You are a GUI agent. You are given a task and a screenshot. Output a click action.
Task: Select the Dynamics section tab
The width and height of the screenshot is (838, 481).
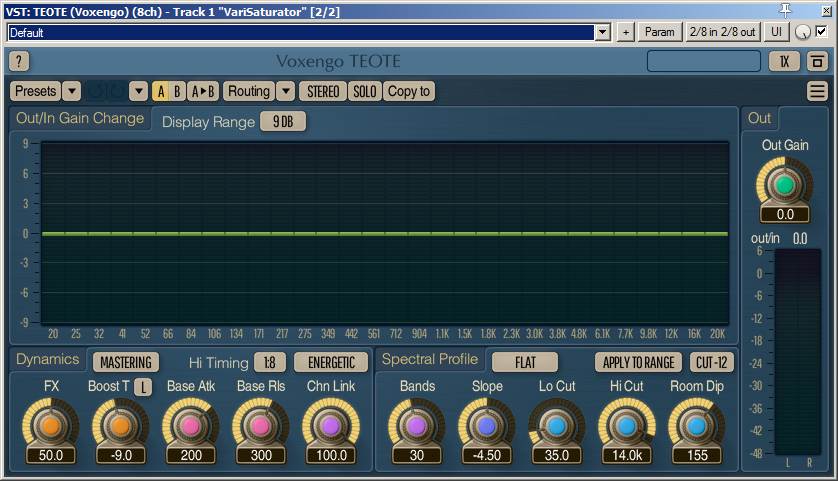click(x=48, y=359)
